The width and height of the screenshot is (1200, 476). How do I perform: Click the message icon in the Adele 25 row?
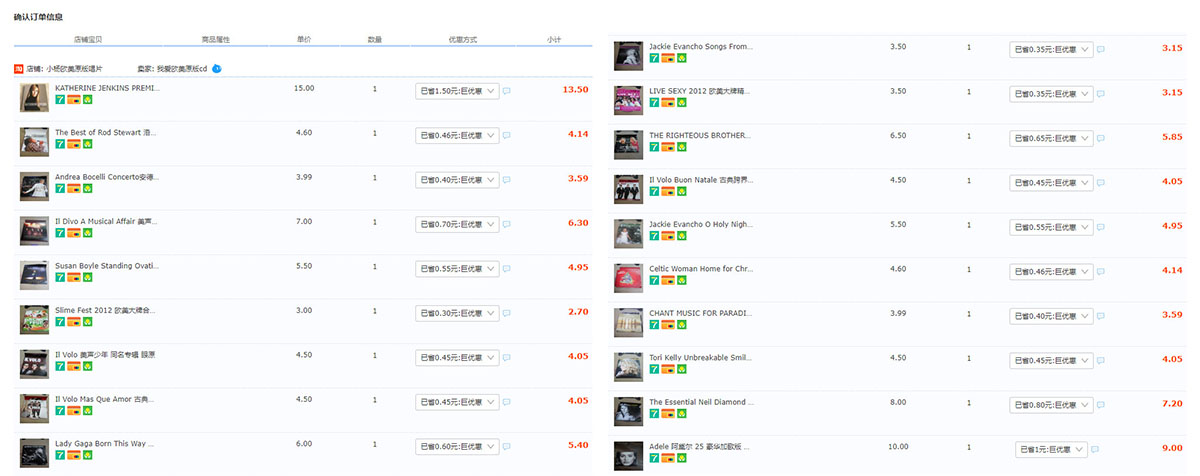[x=1095, y=450]
